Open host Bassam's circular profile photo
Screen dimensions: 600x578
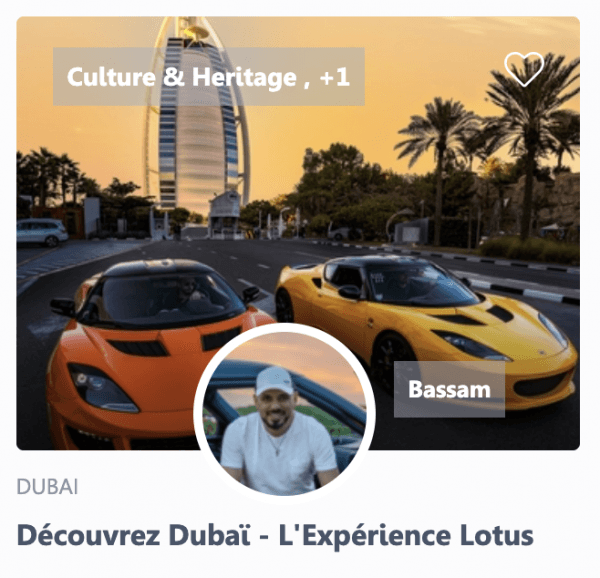click(x=284, y=412)
